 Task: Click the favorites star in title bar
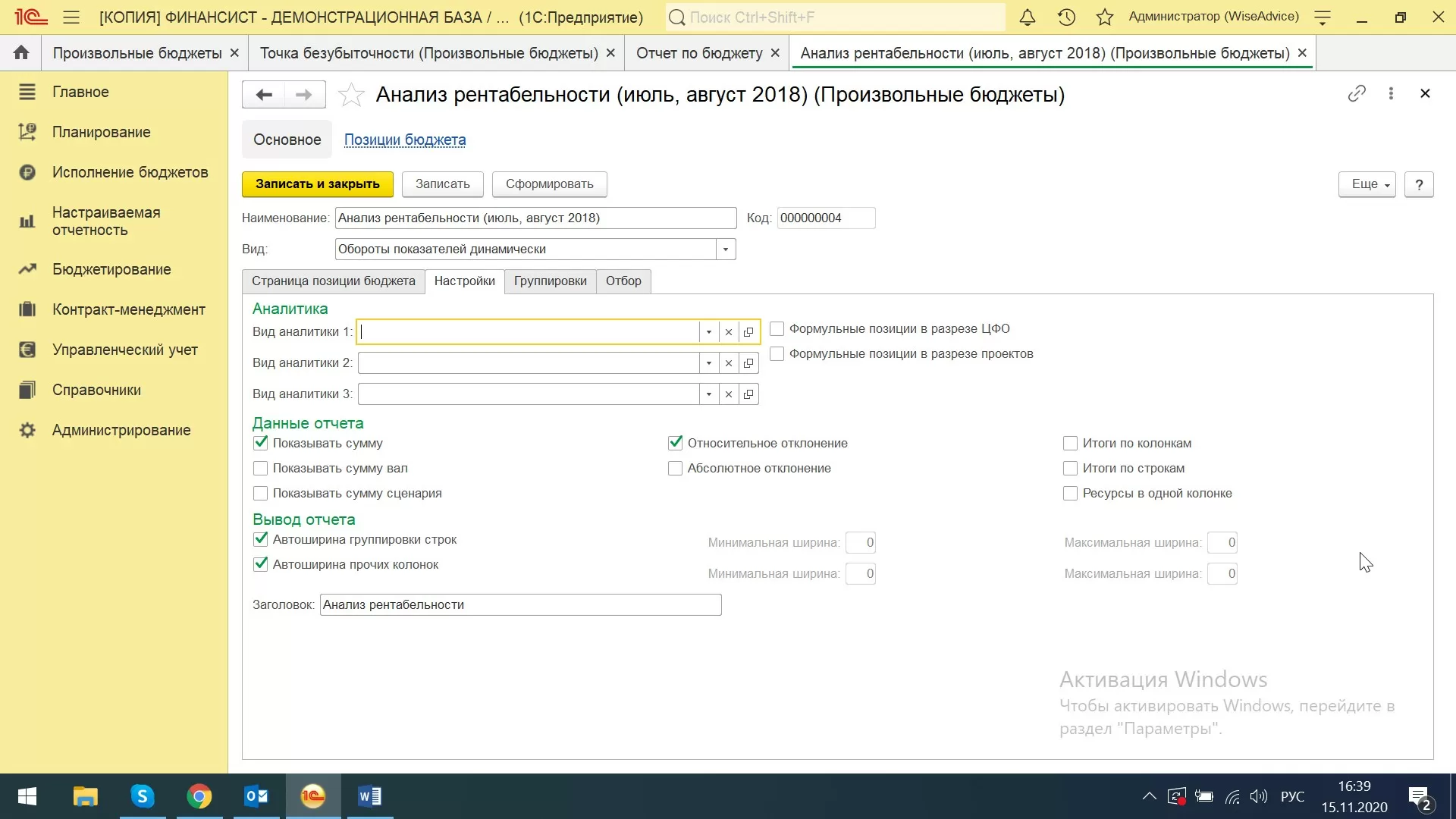(1105, 17)
